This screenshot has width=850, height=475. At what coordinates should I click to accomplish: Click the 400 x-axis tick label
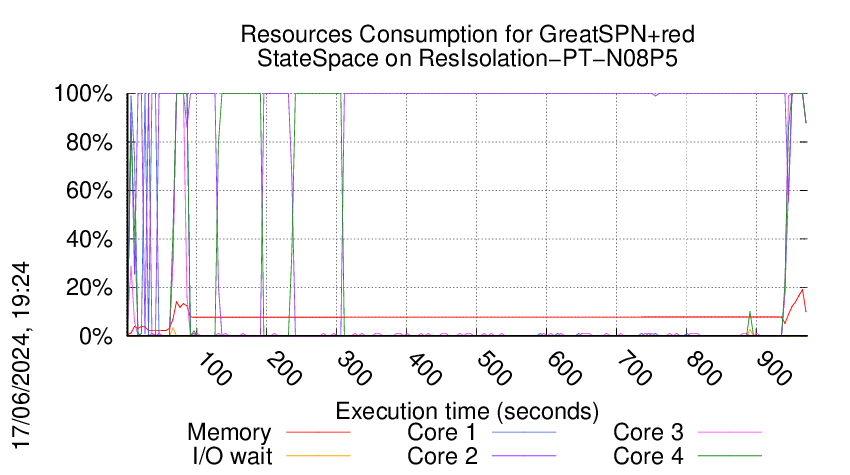coord(423,370)
